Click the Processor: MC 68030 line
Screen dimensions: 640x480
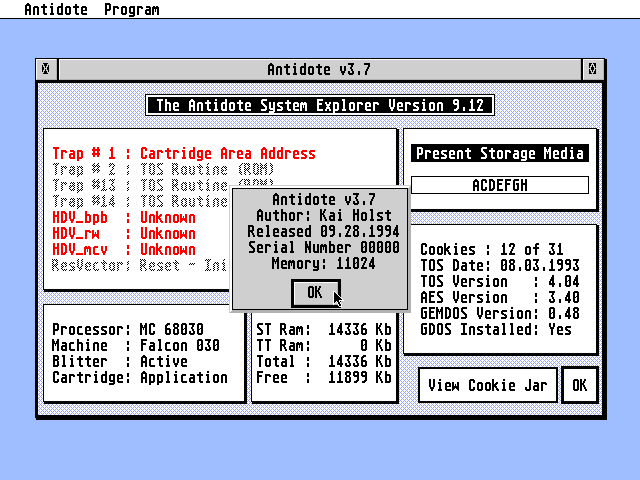coord(128,329)
